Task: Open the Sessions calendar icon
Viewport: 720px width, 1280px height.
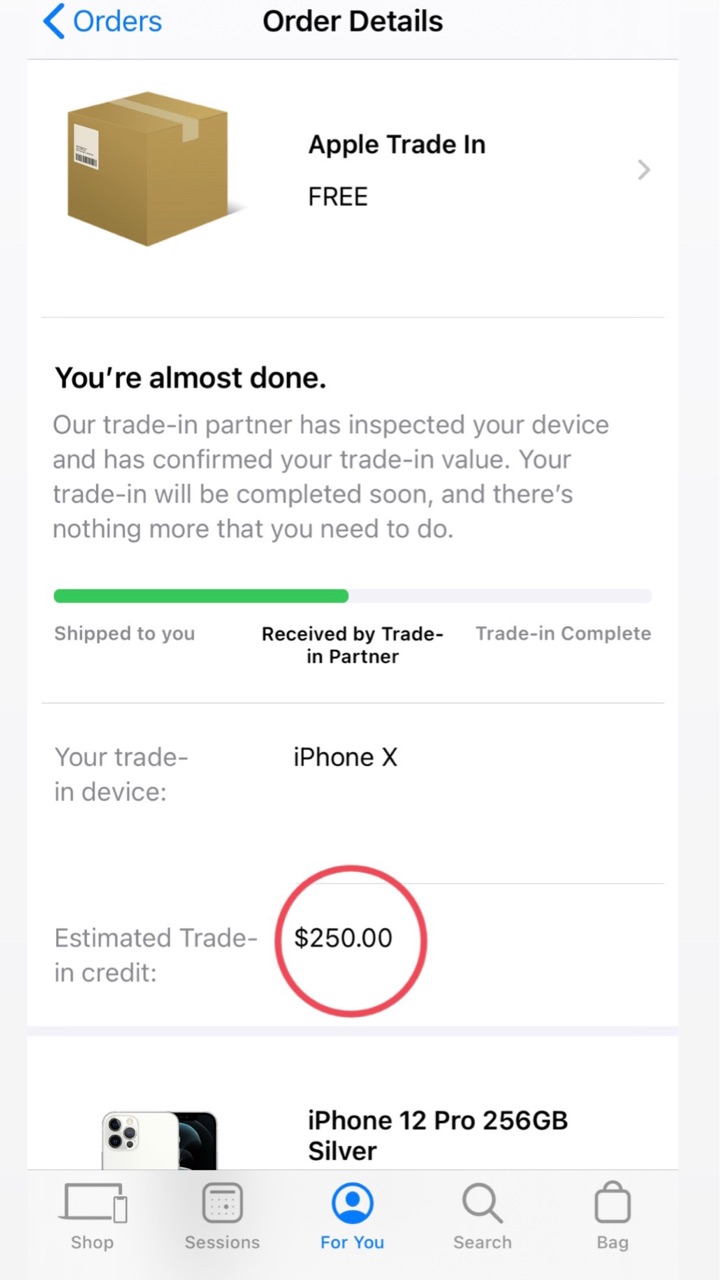Action: [222, 1204]
